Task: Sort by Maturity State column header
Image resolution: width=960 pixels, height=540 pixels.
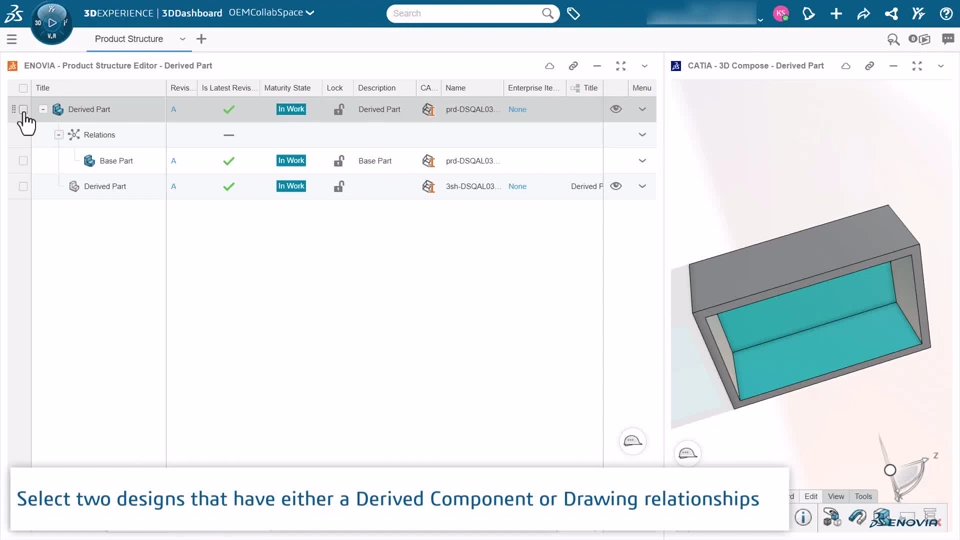Action: pyautogui.click(x=287, y=88)
